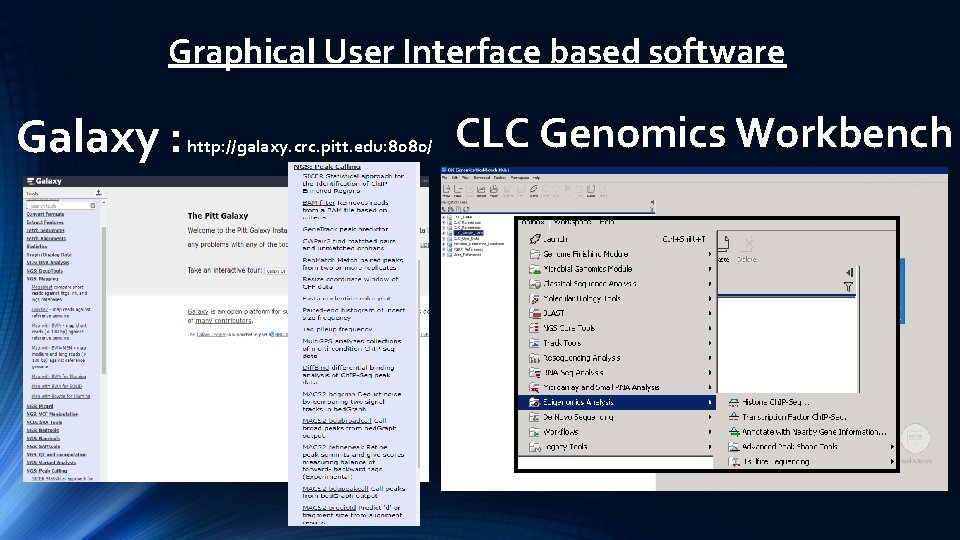Click the Microarray and Small RNA Analysis icon

click(535, 388)
